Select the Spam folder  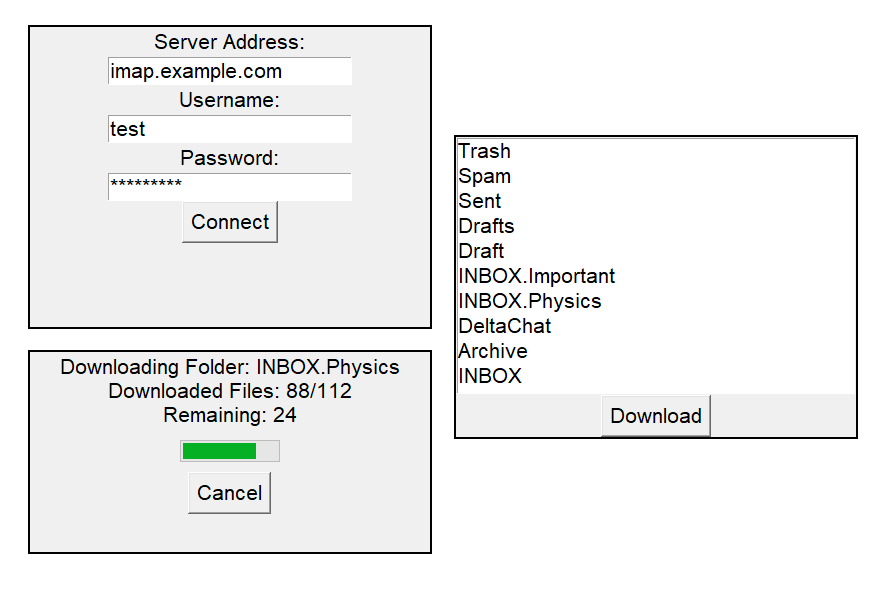484,176
